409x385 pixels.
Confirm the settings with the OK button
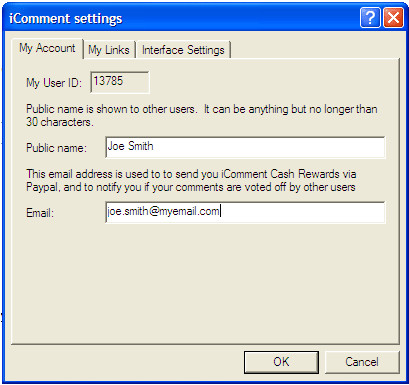[281, 362]
